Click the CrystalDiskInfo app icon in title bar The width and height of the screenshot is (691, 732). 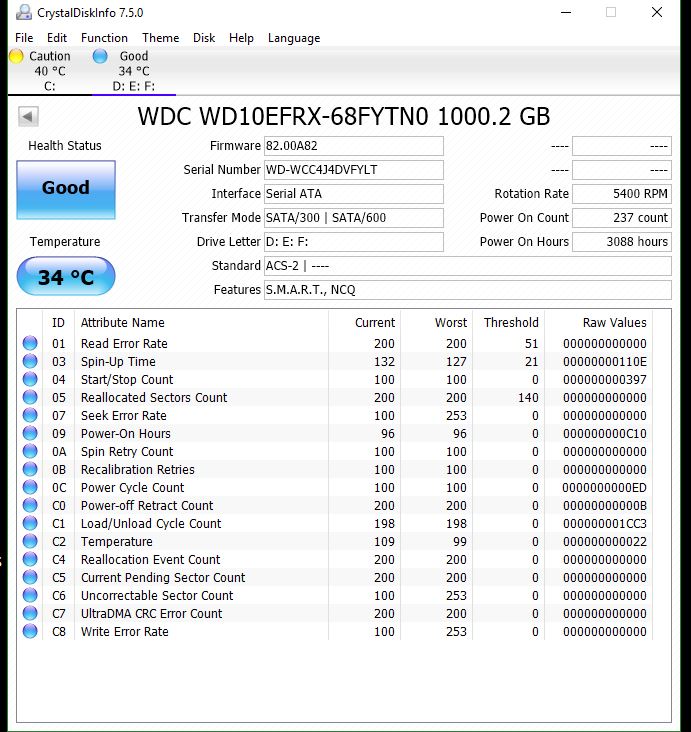tap(23, 13)
